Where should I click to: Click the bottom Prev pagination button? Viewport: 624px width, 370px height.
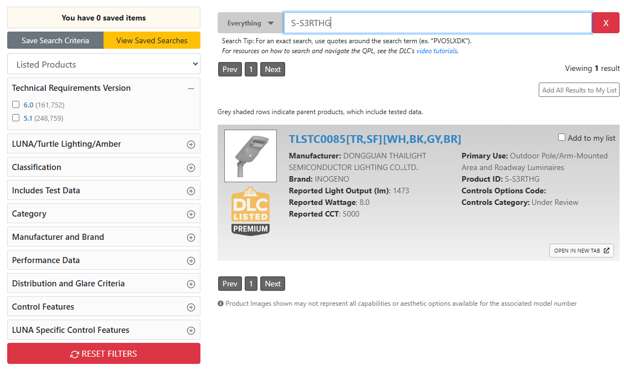(x=230, y=284)
